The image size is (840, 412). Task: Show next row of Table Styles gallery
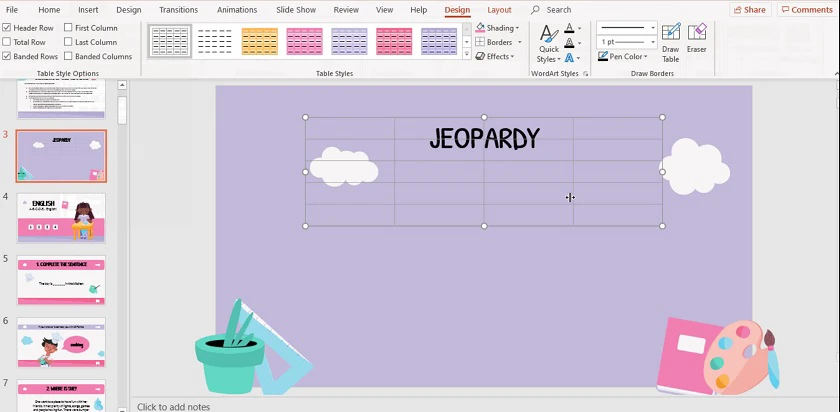(467, 42)
